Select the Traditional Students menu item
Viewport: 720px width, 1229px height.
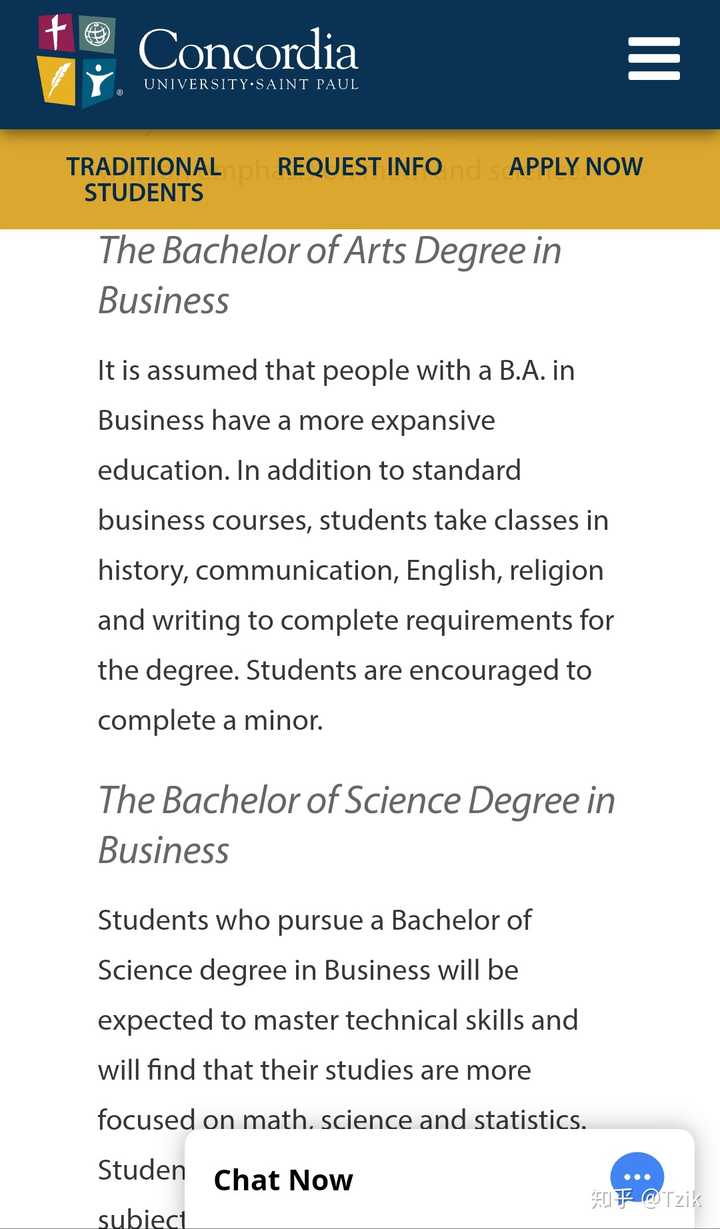point(144,179)
